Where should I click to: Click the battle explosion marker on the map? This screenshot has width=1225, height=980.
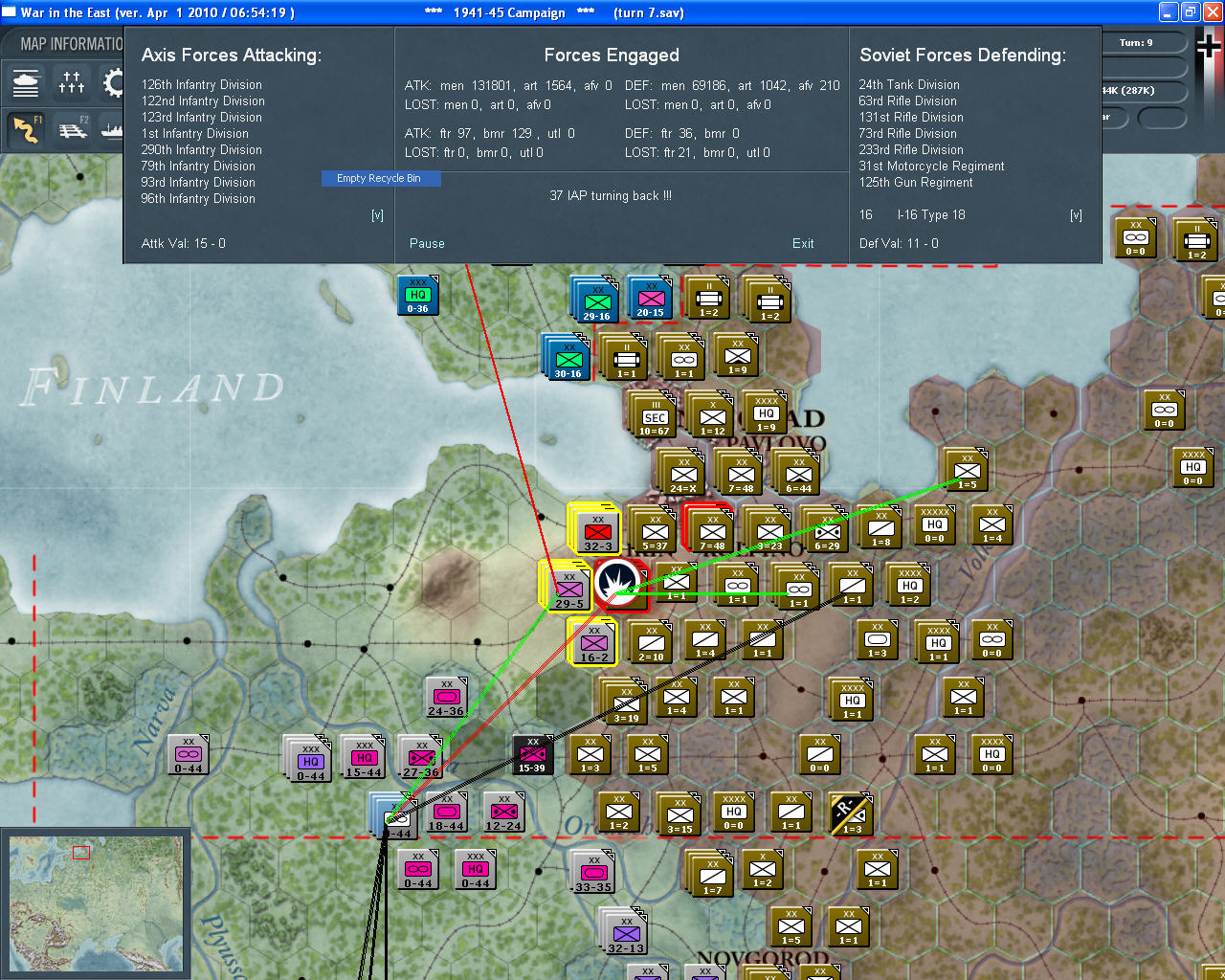[x=617, y=585]
